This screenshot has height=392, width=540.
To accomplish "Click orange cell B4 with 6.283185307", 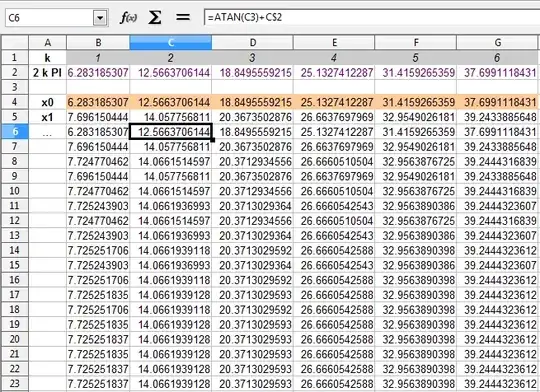I will (98, 102).
